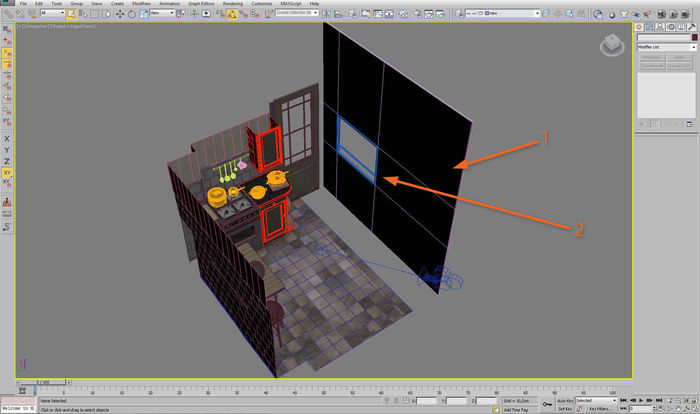Click the ViewCube in the viewport

(612, 45)
